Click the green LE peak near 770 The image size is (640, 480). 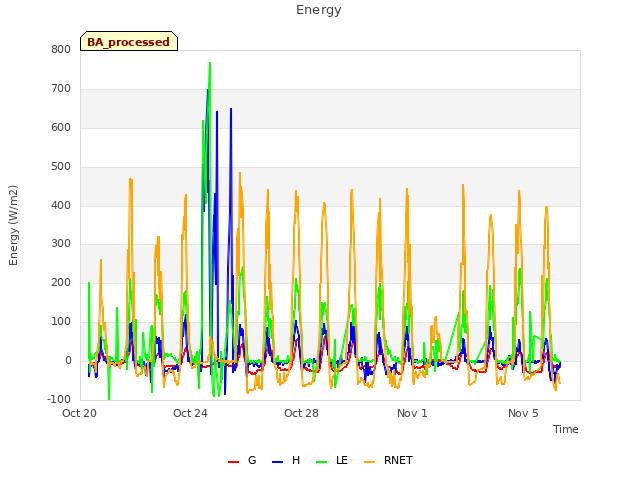pyautogui.click(x=210, y=63)
